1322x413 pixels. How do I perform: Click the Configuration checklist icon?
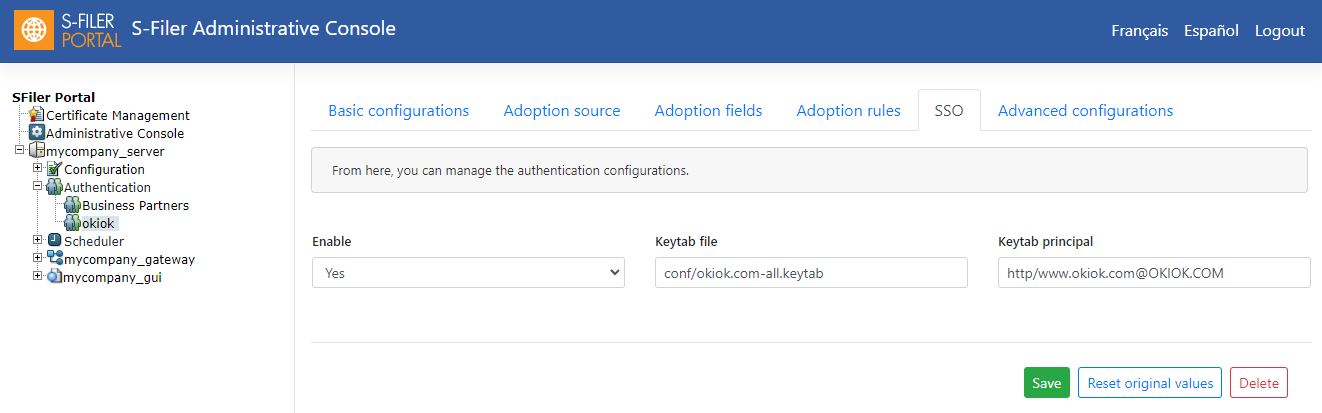55,169
